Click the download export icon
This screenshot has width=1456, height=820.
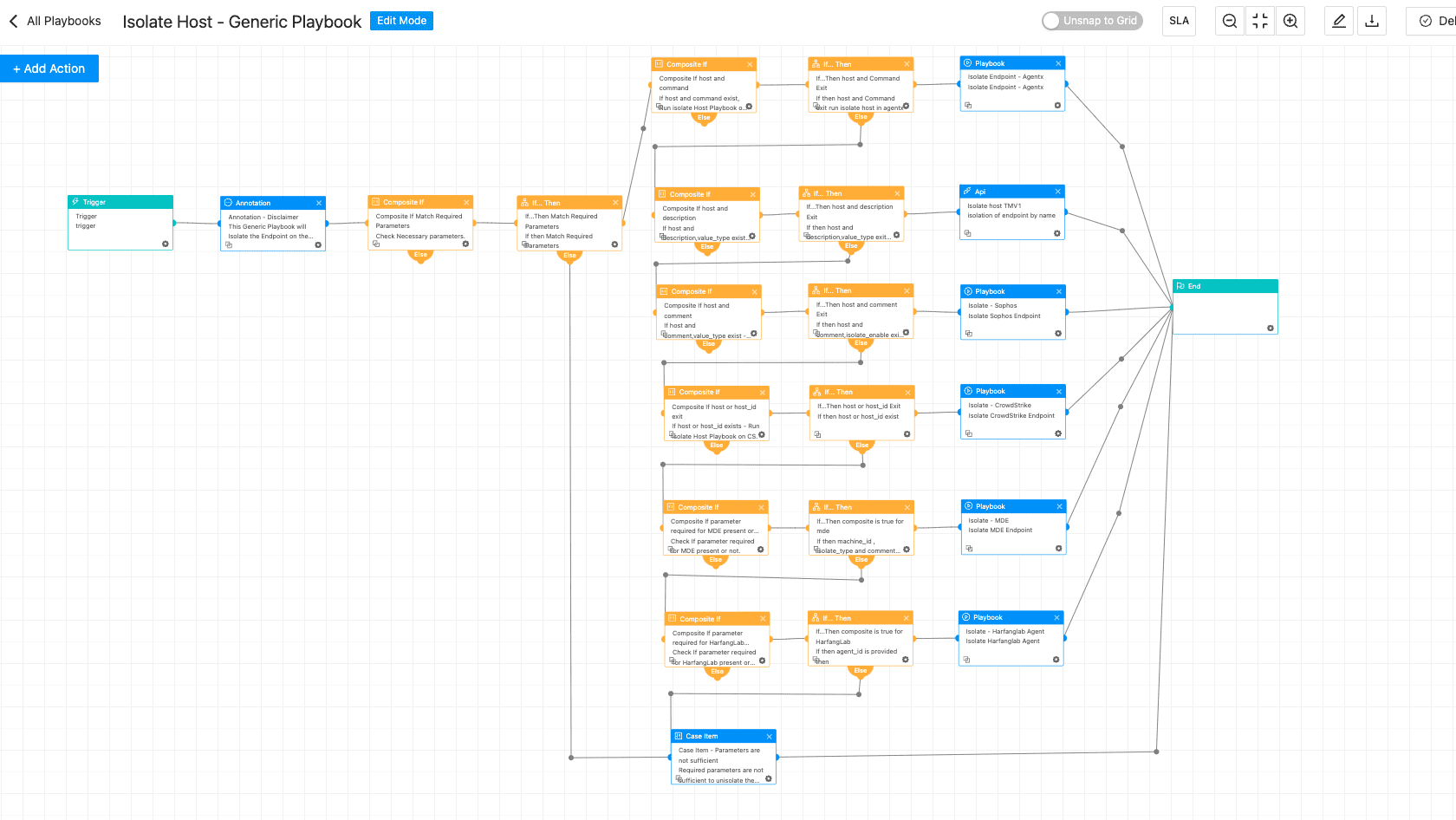point(1372,21)
